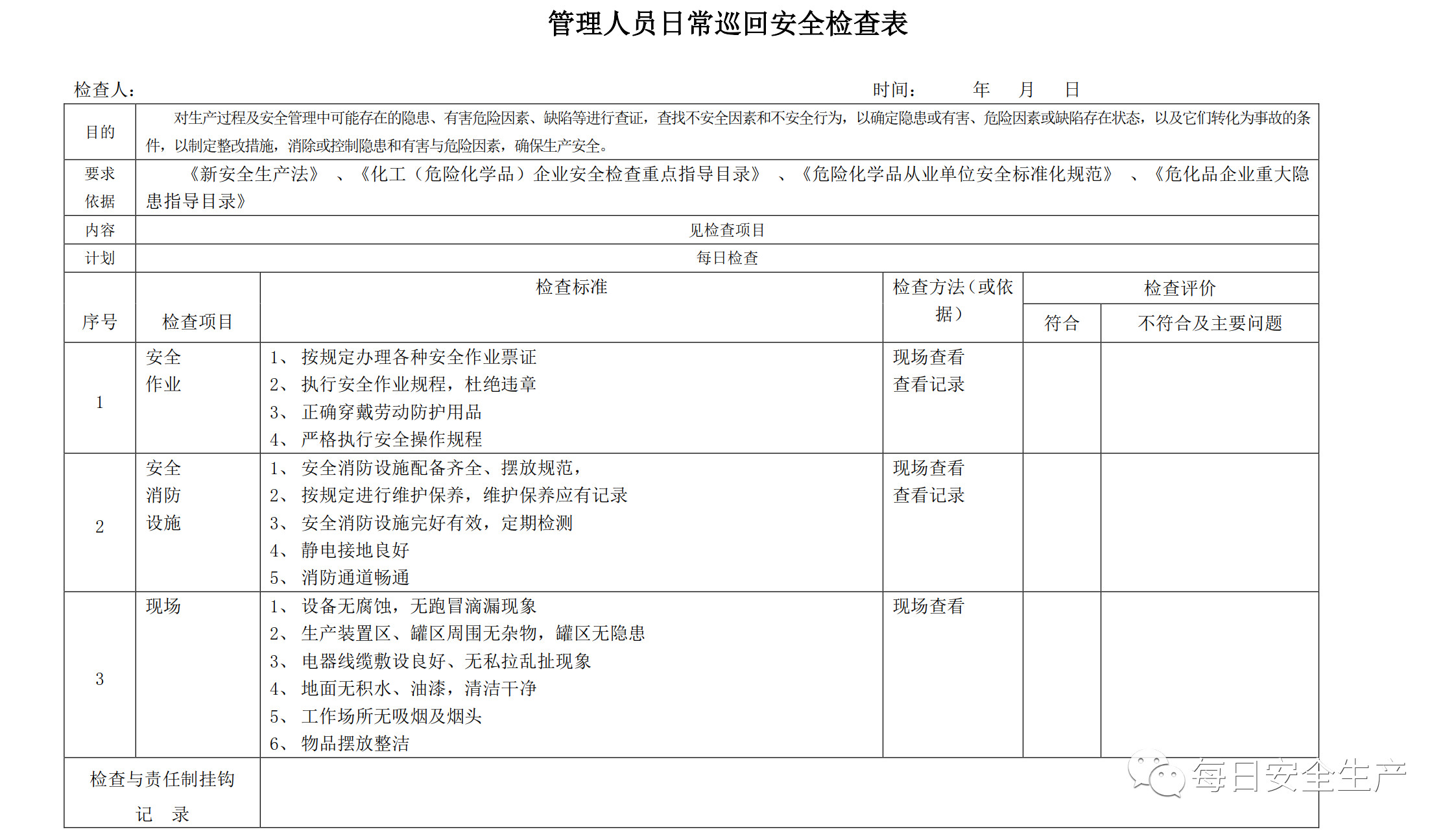Click the 检查评价 column header
This screenshot has width=1456, height=840.
pyautogui.click(x=1179, y=288)
